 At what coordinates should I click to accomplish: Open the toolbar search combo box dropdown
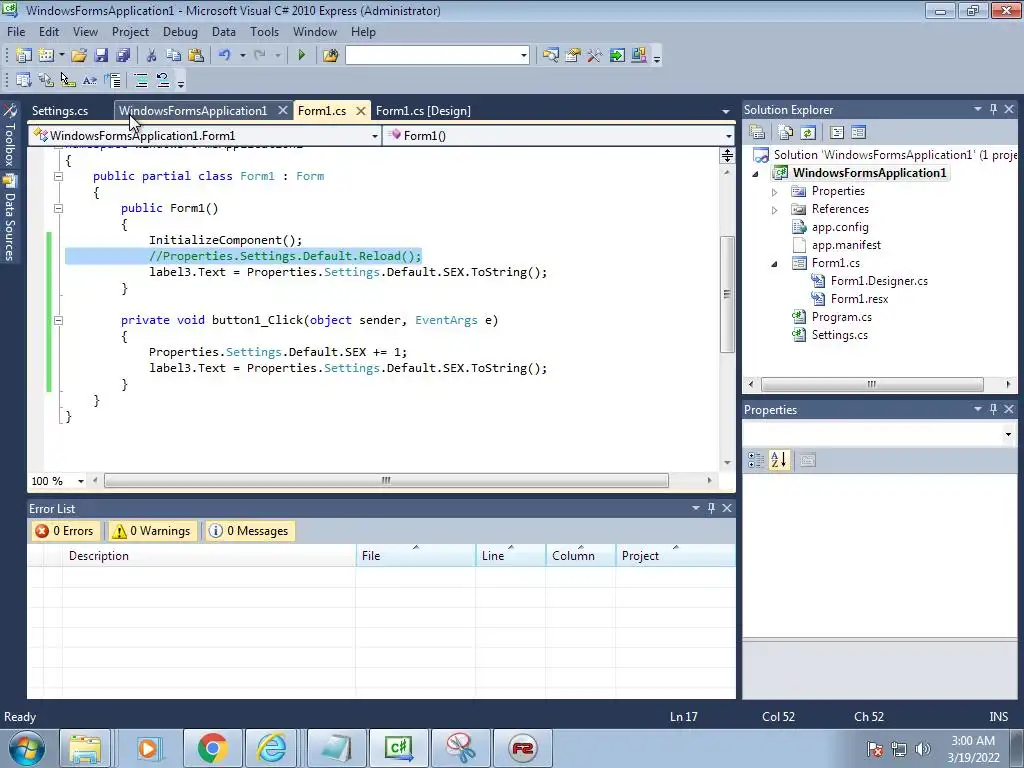[524, 56]
